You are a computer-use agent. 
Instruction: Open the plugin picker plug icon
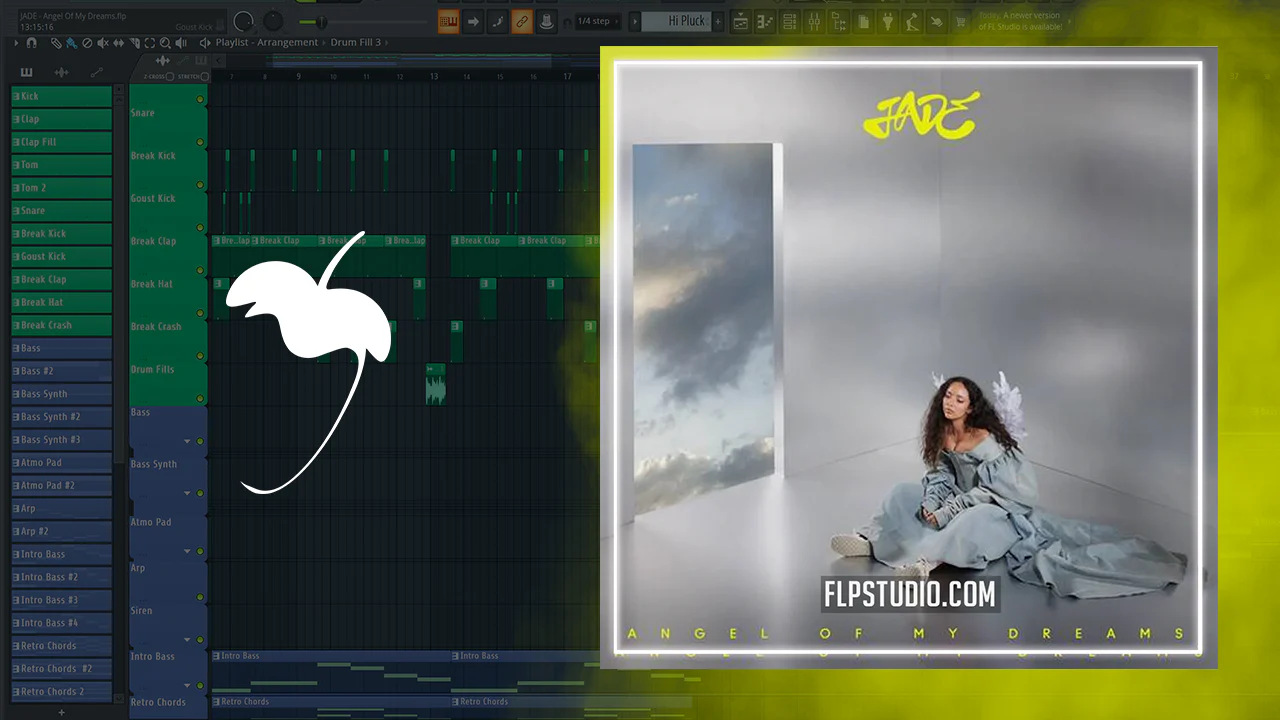point(887,21)
